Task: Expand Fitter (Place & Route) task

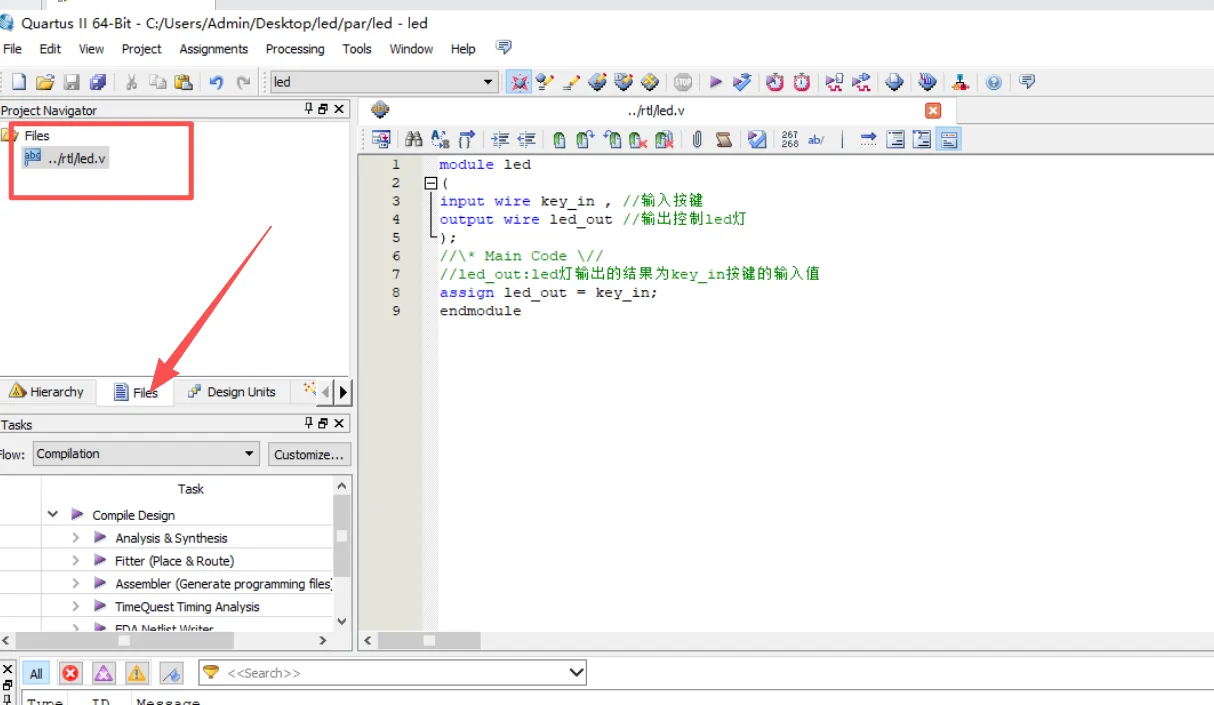Action: click(x=76, y=561)
